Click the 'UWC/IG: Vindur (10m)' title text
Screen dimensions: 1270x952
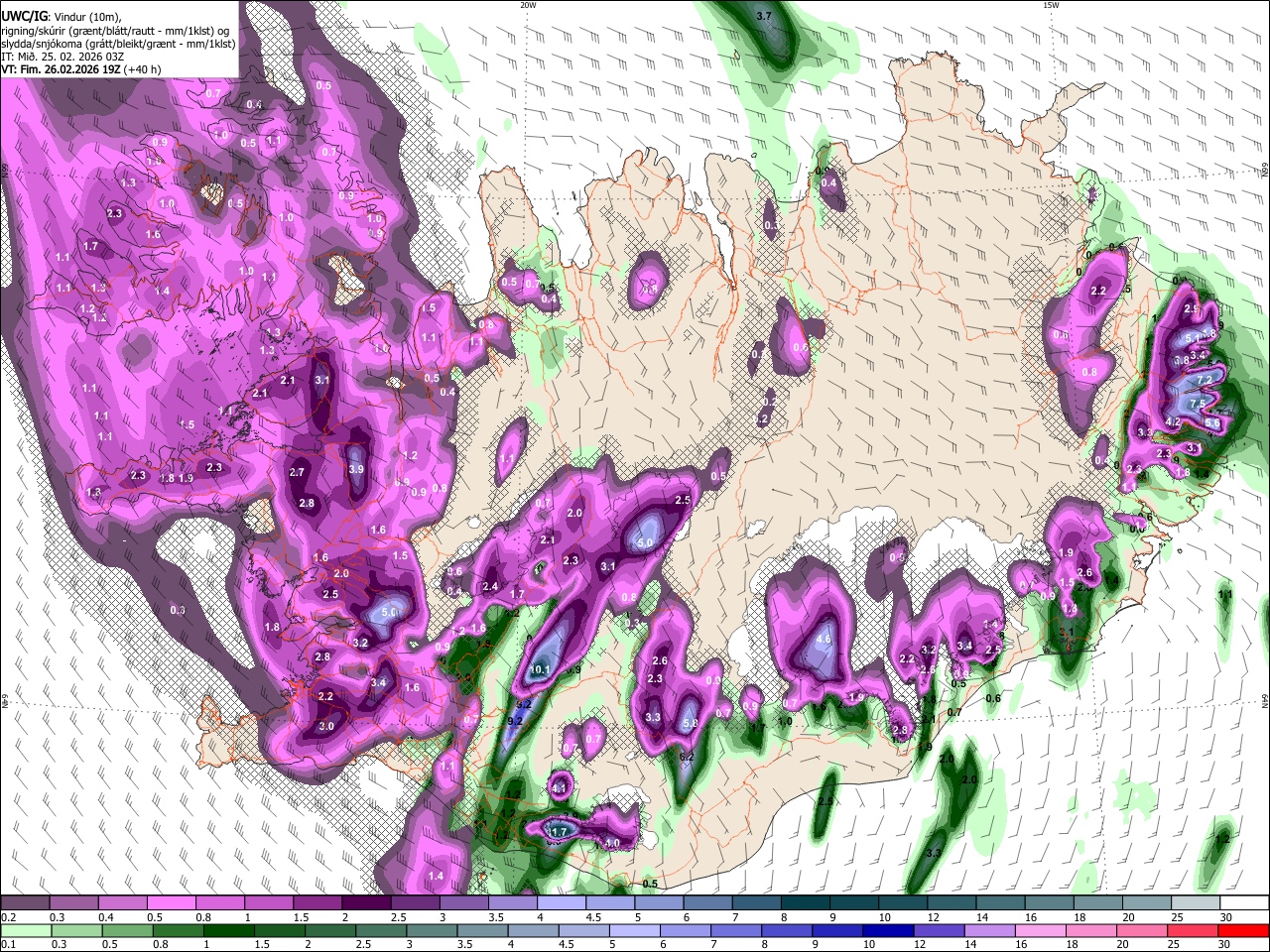coord(61,17)
